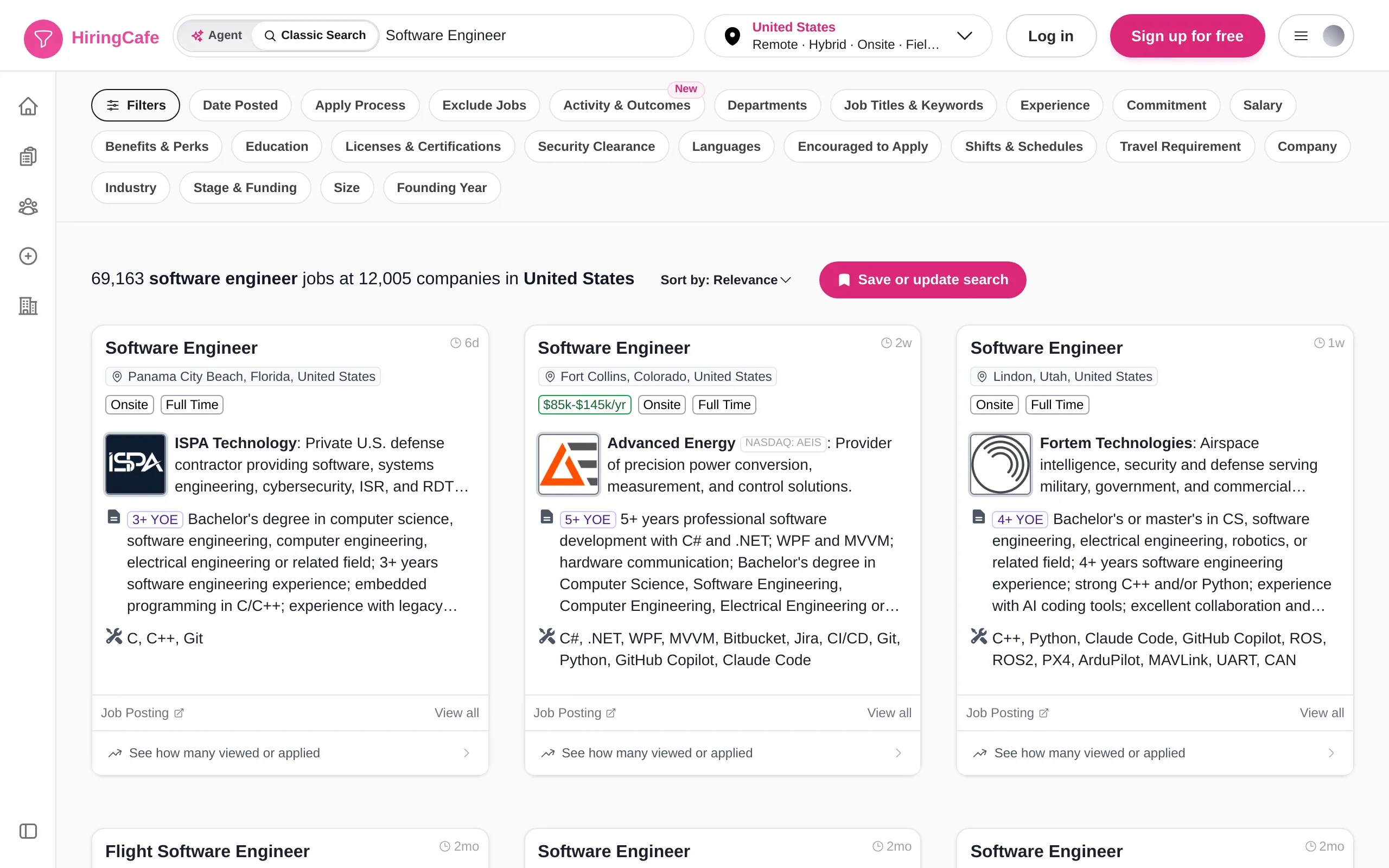
Task: Expand the United States location dropdown
Action: [964, 36]
